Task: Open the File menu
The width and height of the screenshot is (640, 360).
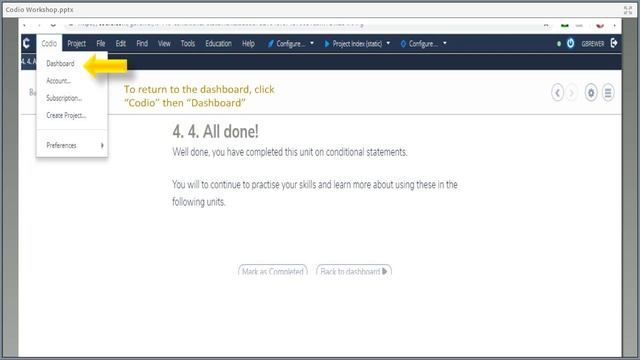Action: (x=101, y=43)
